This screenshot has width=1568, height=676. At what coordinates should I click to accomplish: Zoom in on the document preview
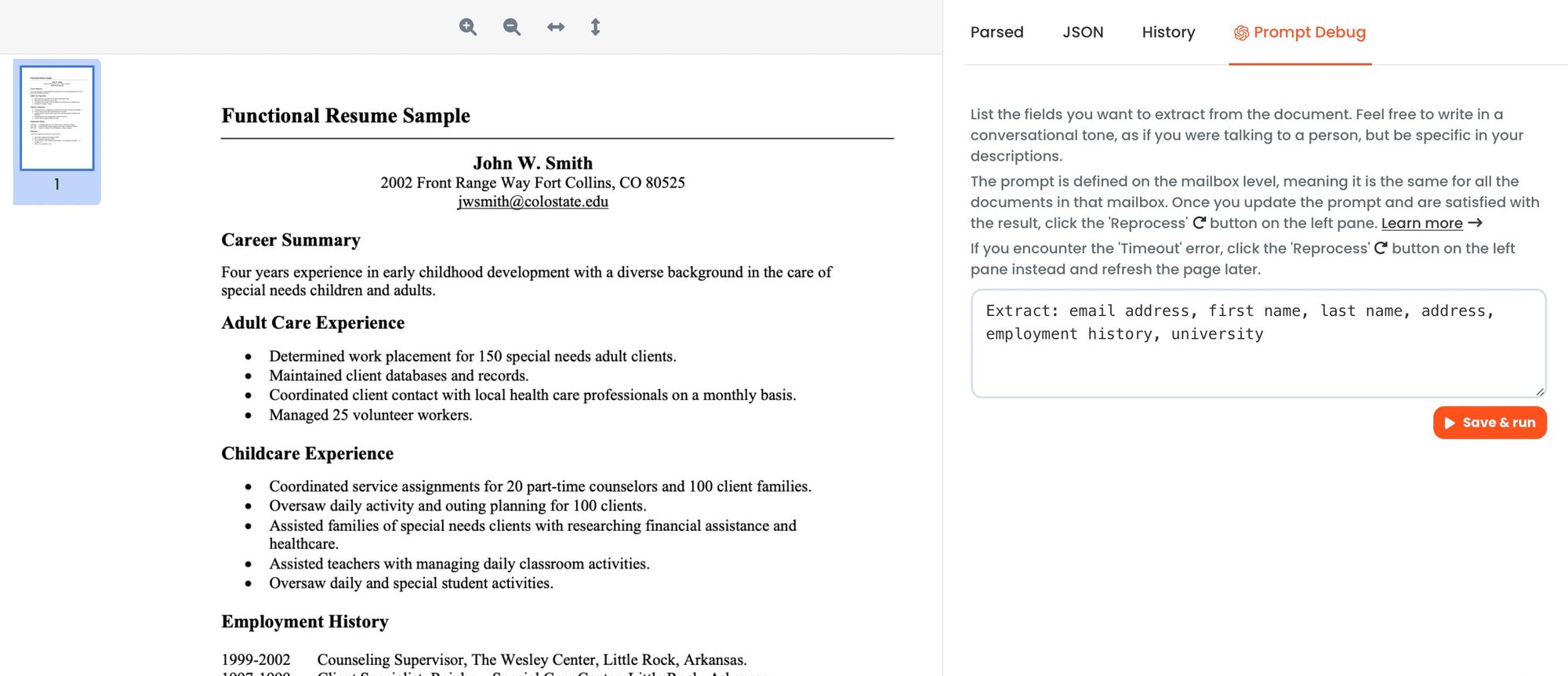click(468, 27)
